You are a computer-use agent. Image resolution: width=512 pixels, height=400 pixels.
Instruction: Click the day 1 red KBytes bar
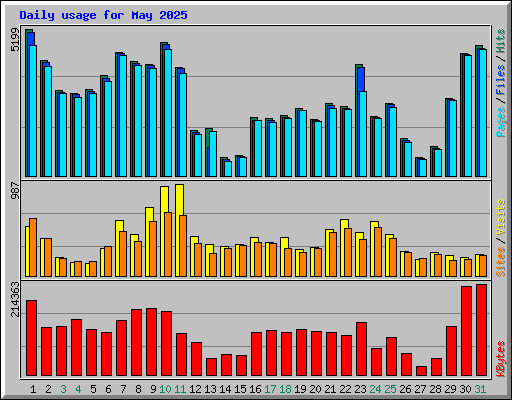[32, 338]
